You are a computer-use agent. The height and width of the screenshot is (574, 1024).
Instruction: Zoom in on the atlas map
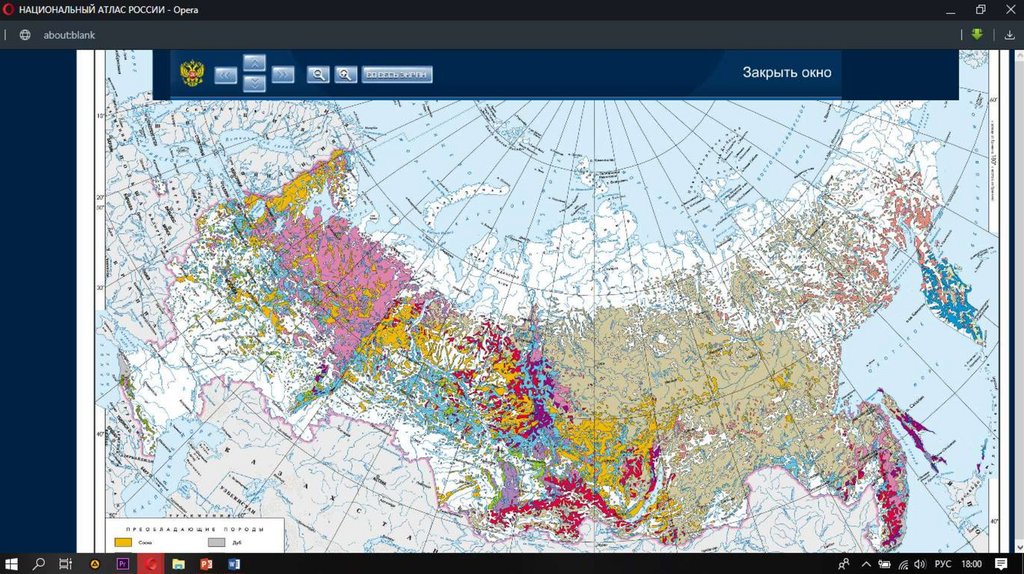click(346, 74)
